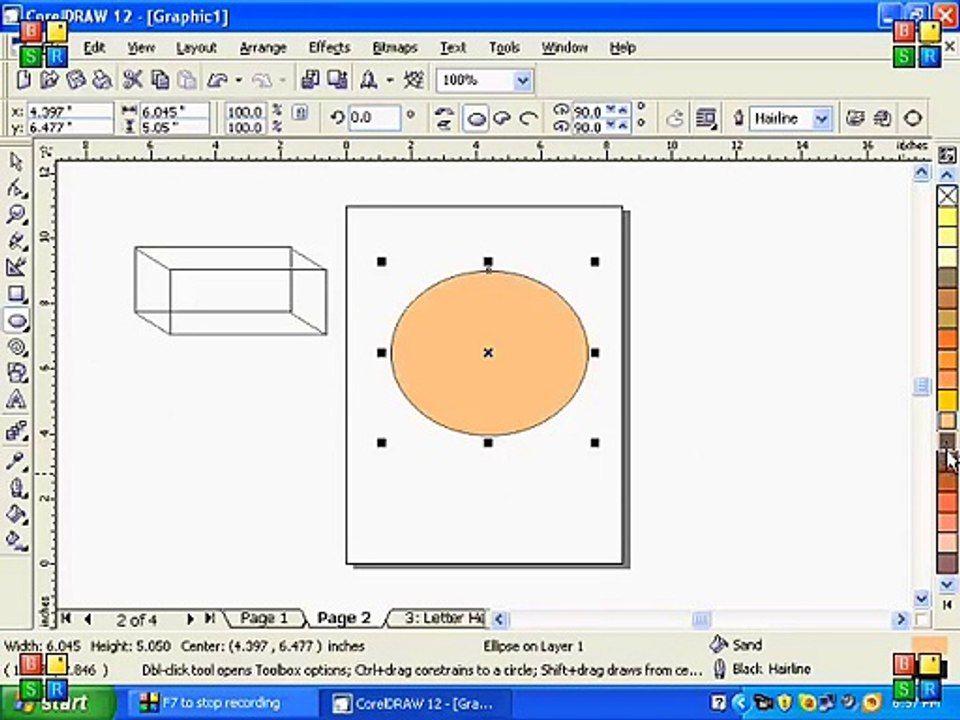Select the Zoom tool magnifier

click(17, 214)
